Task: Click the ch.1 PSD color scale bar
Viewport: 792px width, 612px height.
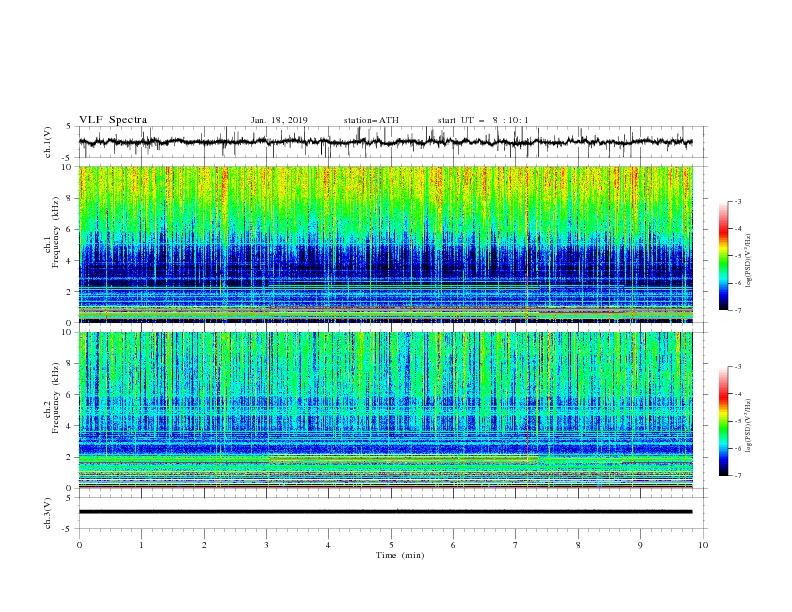Action: (723, 256)
